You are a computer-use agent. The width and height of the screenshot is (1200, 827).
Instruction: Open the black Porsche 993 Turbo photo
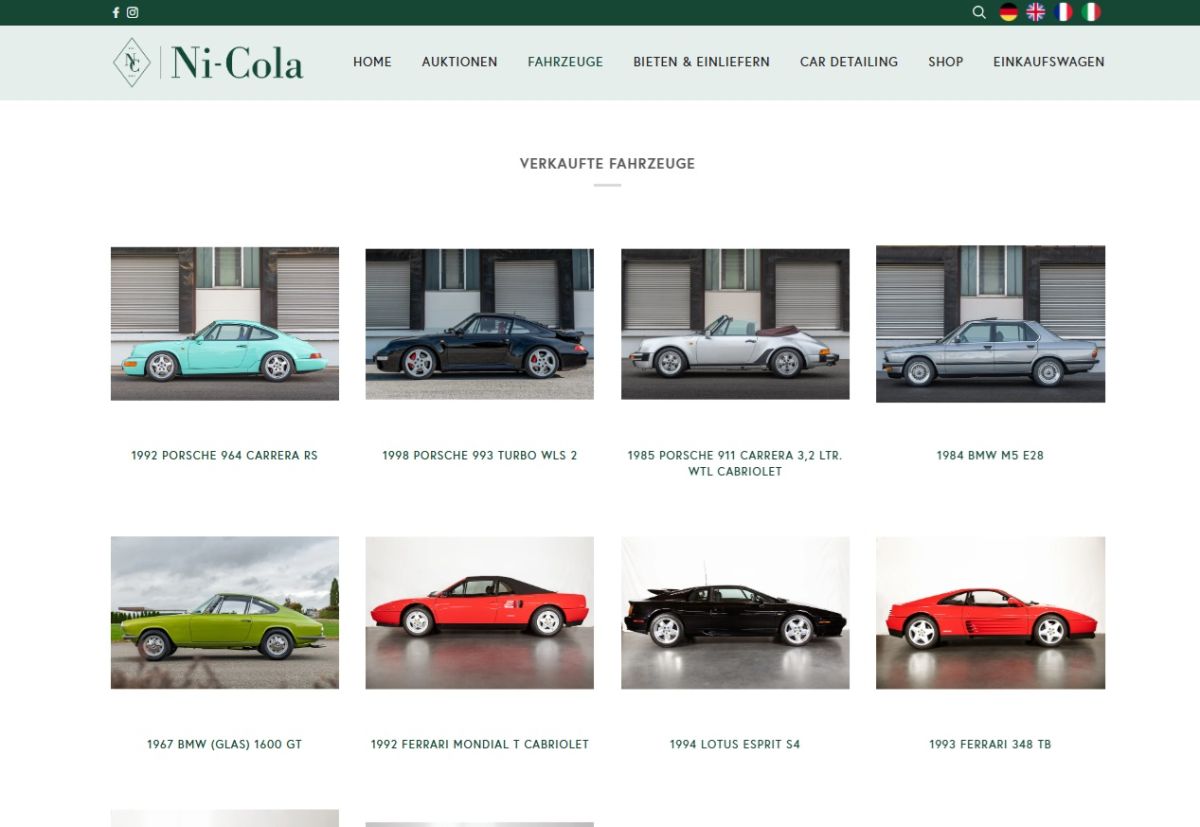click(x=480, y=324)
